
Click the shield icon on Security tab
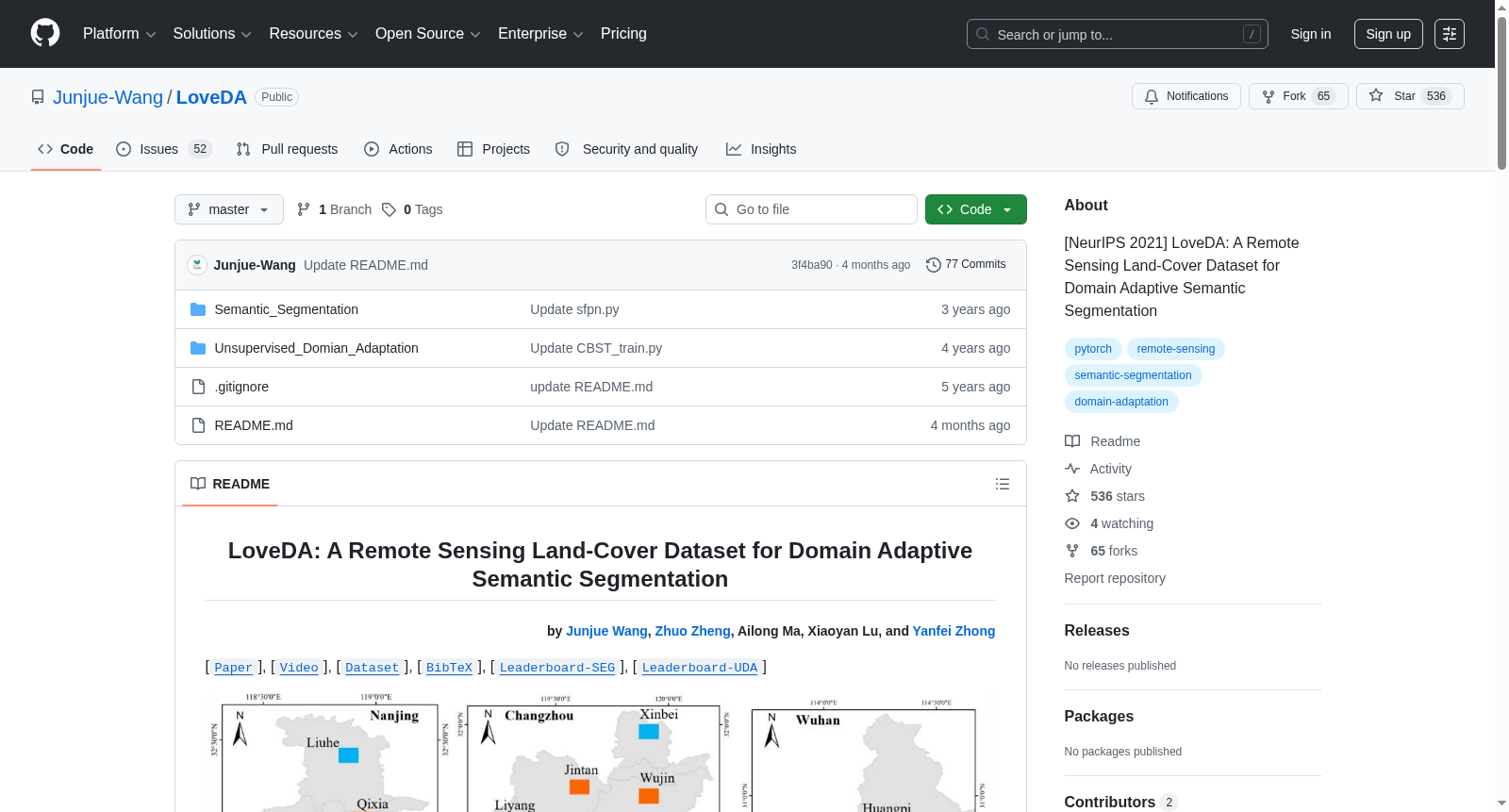click(x=562, y=149)
